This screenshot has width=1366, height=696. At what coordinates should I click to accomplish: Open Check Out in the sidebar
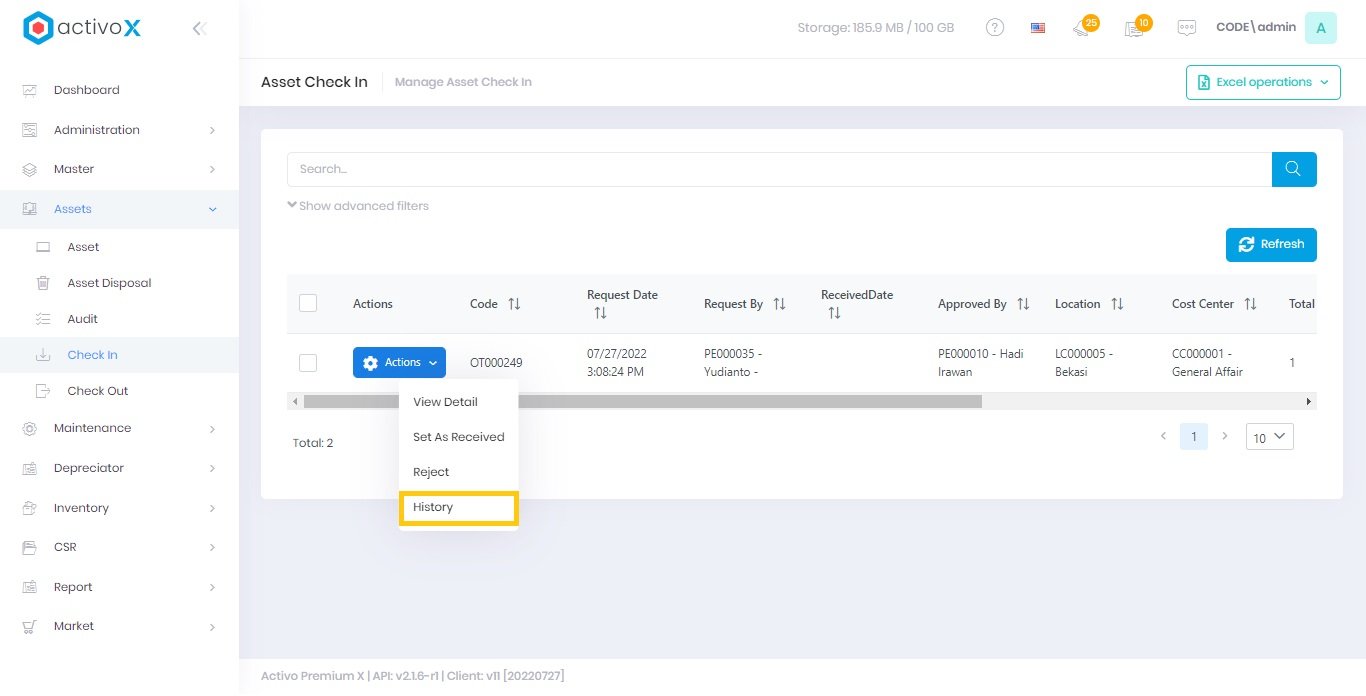pyautogui.click(x=98, y=391)
